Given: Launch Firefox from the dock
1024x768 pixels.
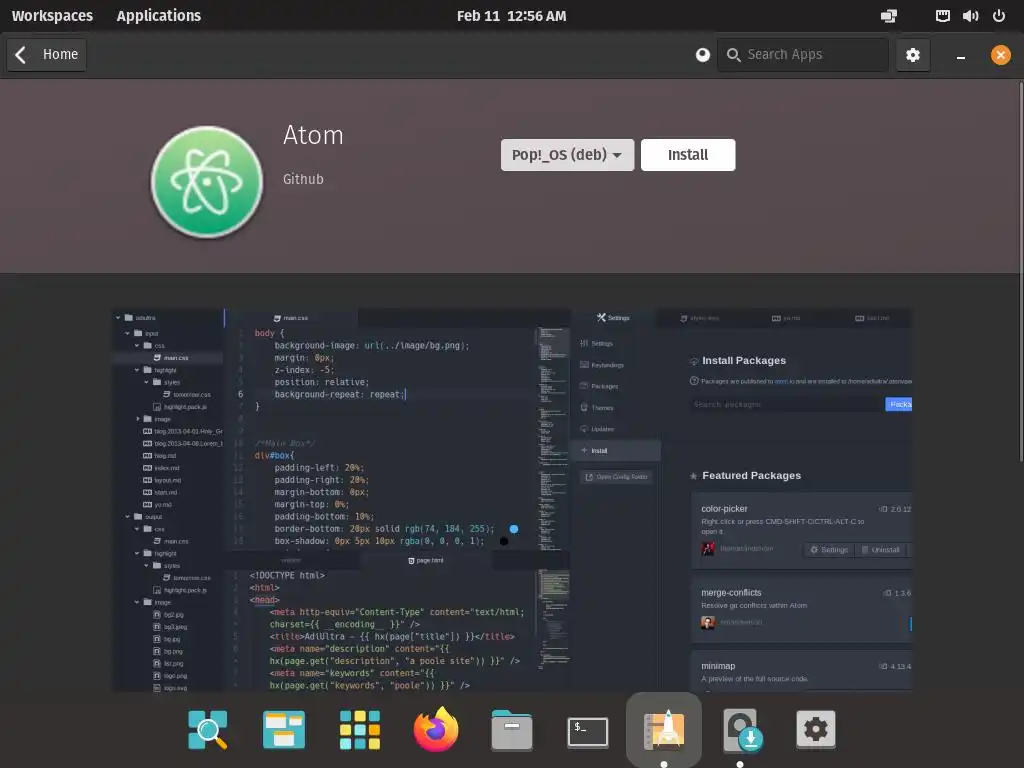Looking at the screenshot, I should click(436, 729).
